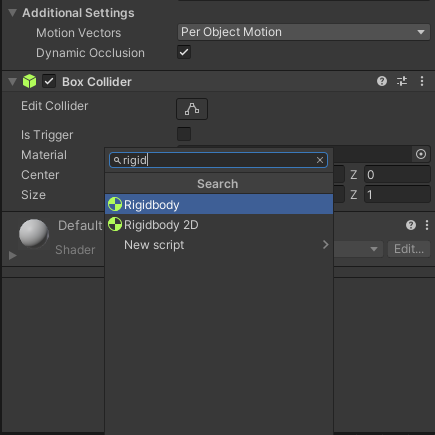The image size is (435, 435).
Task: Open the New script submenu
Action: [219, 245]
